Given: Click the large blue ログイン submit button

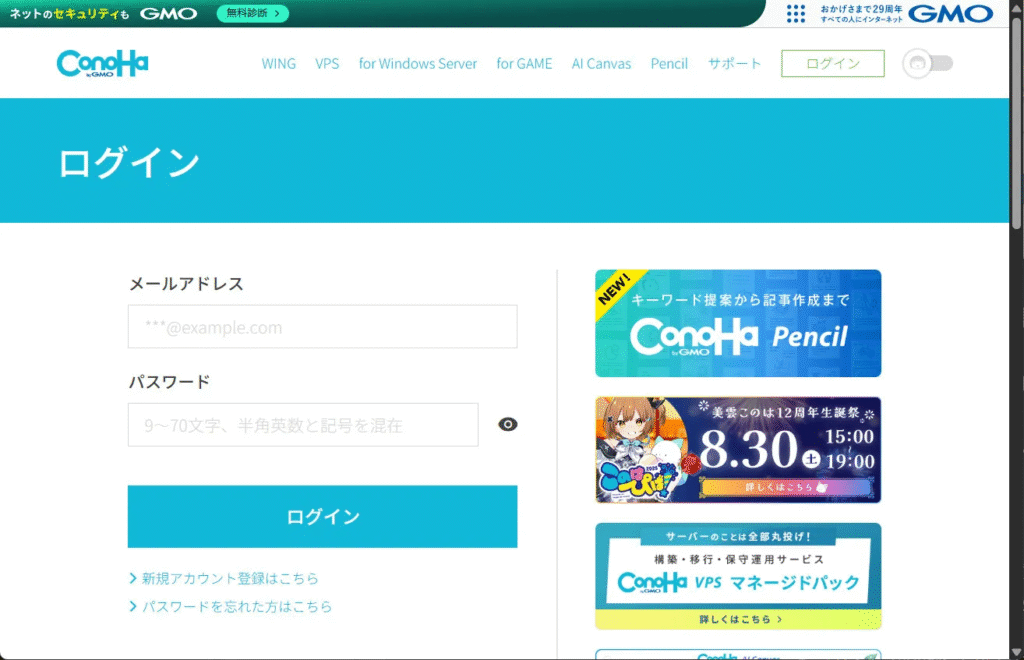Looking at the screenshot, I should [323, 516].
